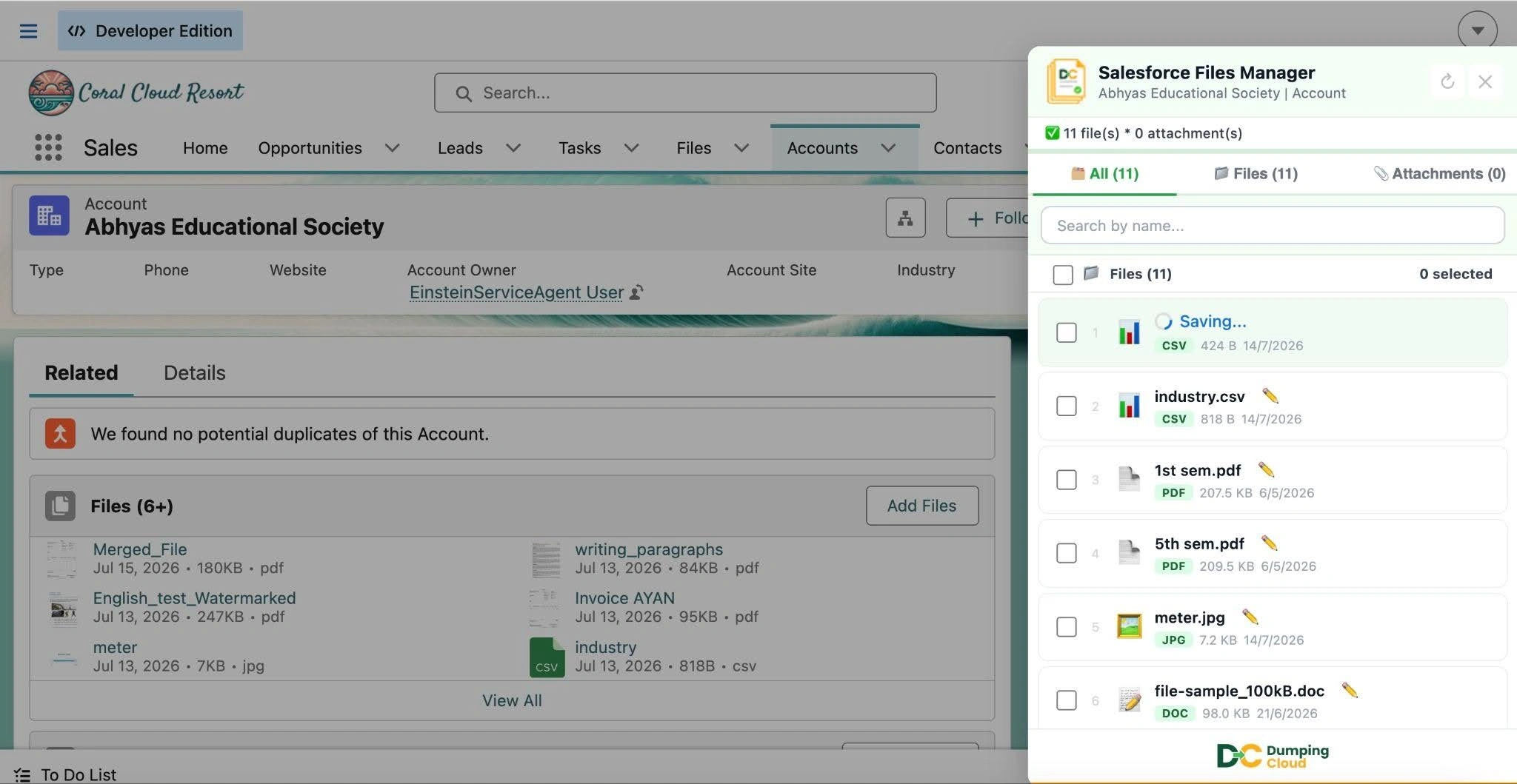Click the Add Files button

[922, 506]
